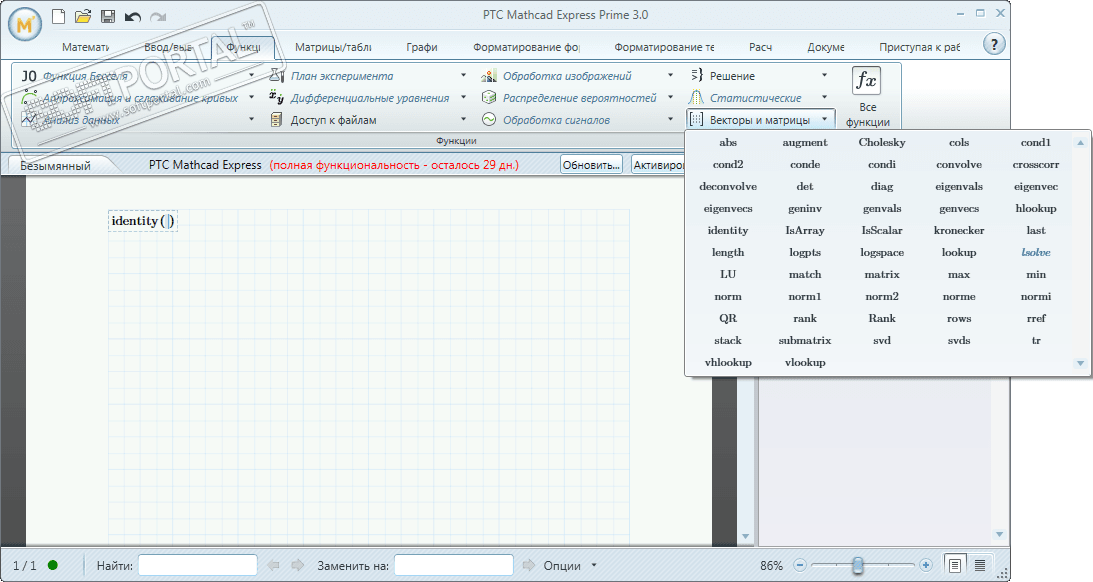Switch to page view icon
The width and height of the screenshot is (1093, 582).
pyautogui.click(x=955, y=565)
